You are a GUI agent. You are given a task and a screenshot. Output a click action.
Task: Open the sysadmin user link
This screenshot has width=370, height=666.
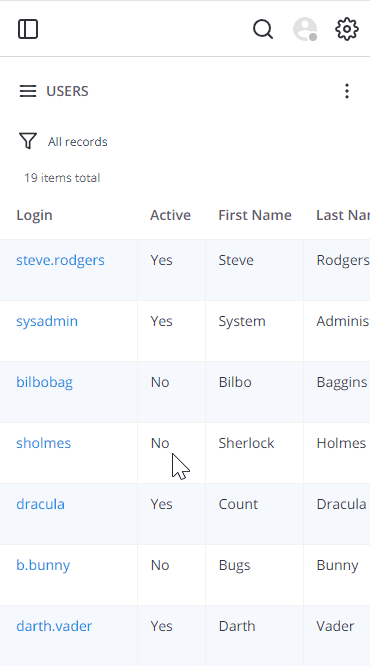(47, 321)
